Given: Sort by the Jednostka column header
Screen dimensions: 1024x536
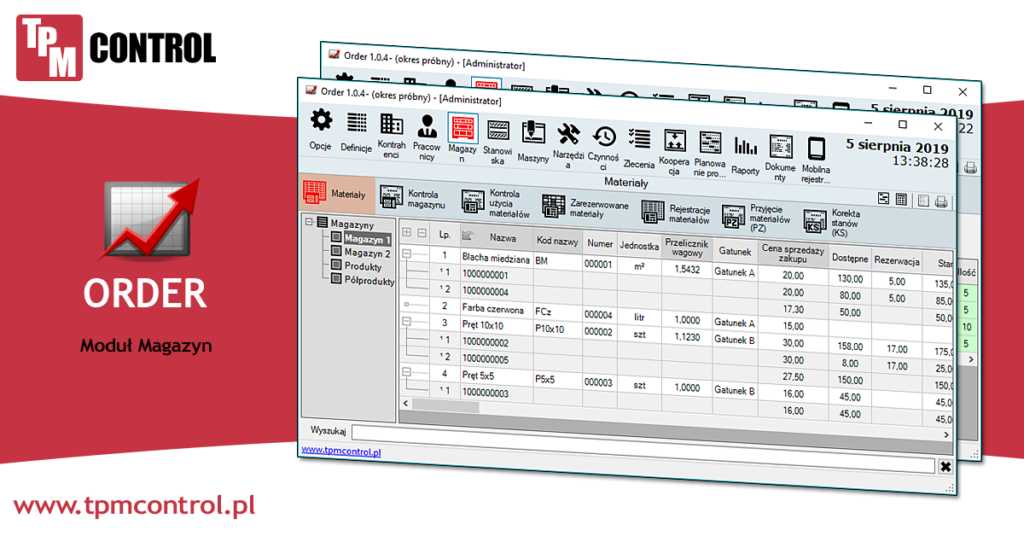Looking at the screenshot, I should point(639,246).
